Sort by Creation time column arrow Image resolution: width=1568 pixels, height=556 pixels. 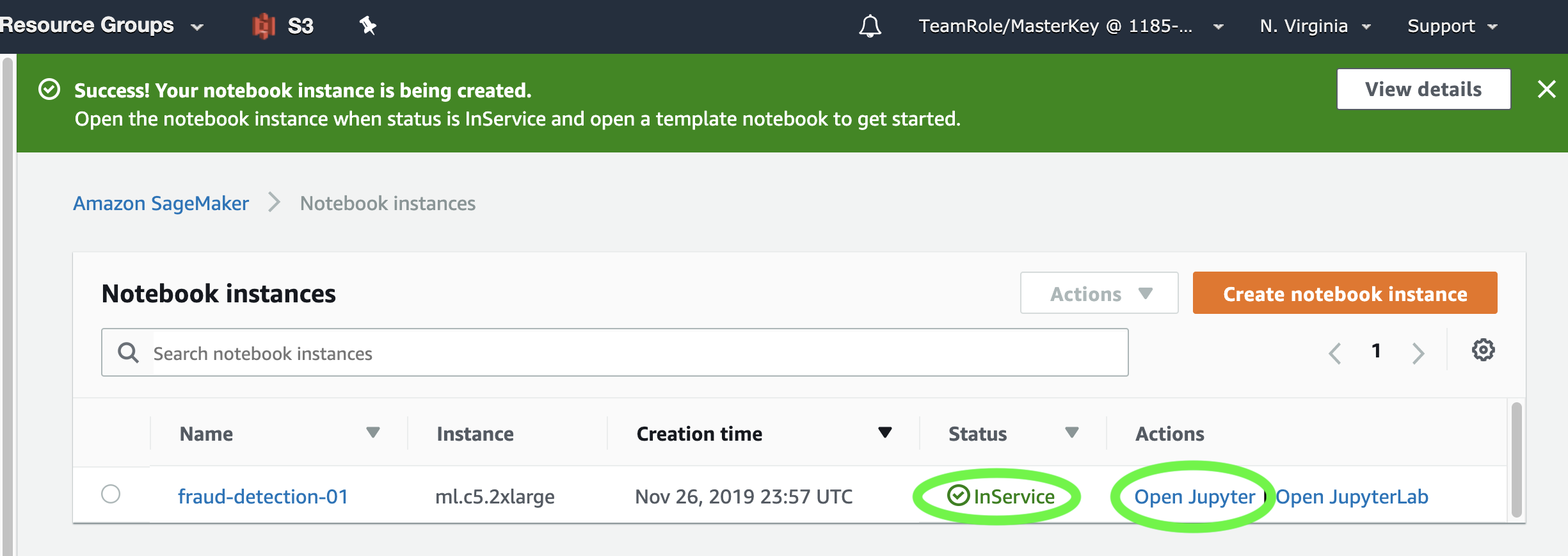(884, 432)
